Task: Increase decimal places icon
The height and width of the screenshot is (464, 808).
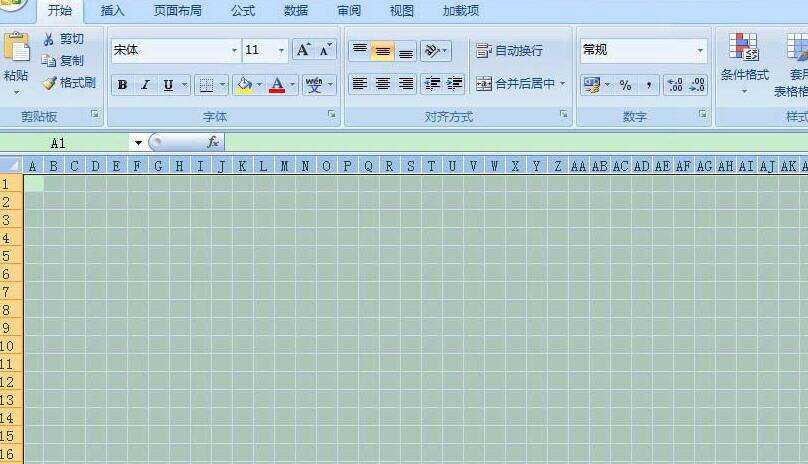Action: (674, 85)
